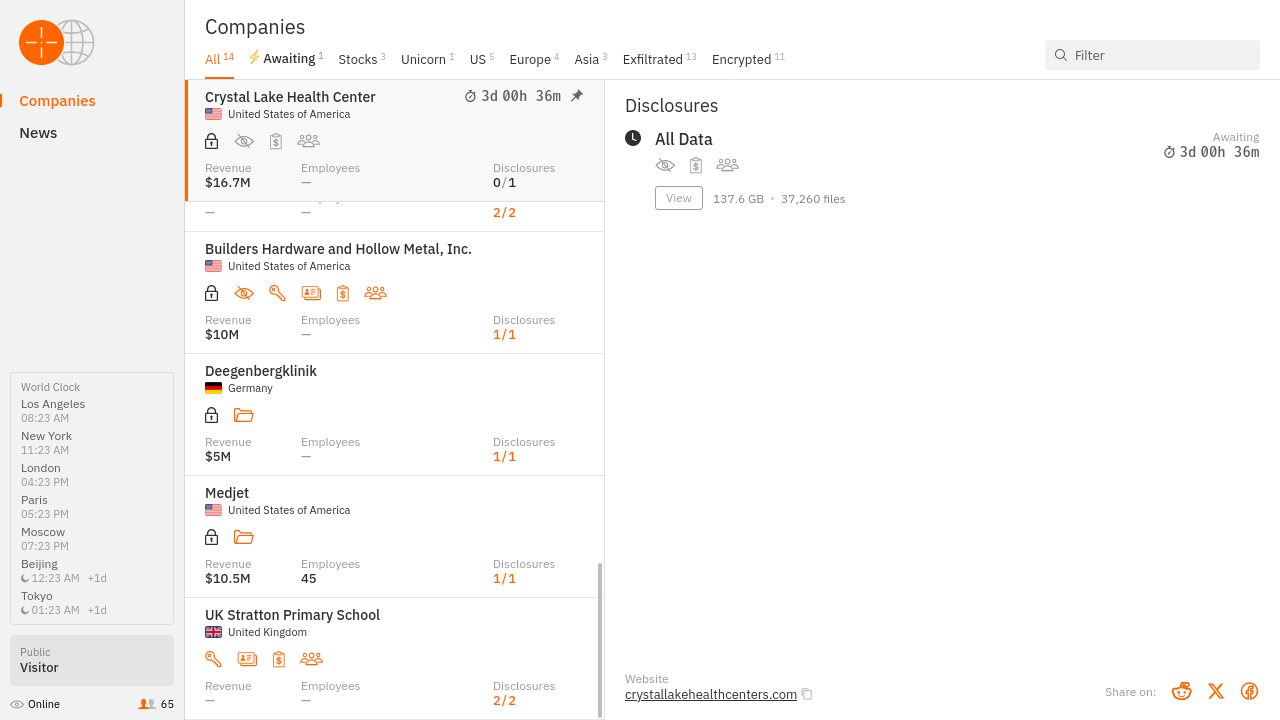The height and width of the screenshot is (720, 1280).
Task: Click the Los Angeles world clock entry
Action: pyautogui.click(x=53, y=411)
